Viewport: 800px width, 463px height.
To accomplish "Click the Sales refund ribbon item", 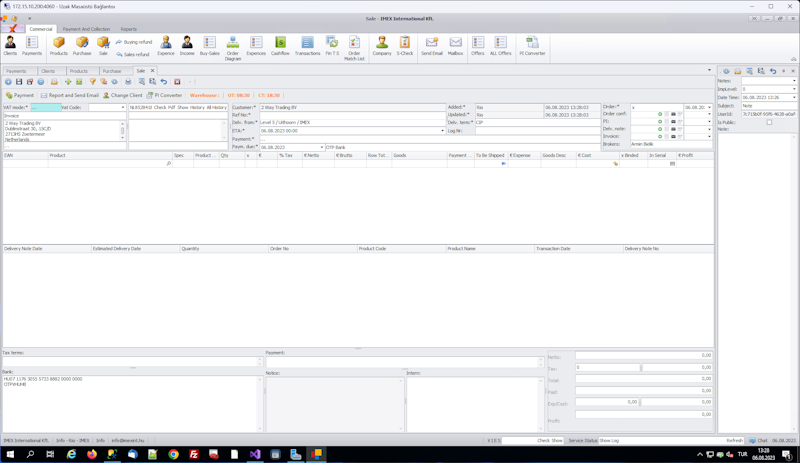I will (x=133, y=54).
